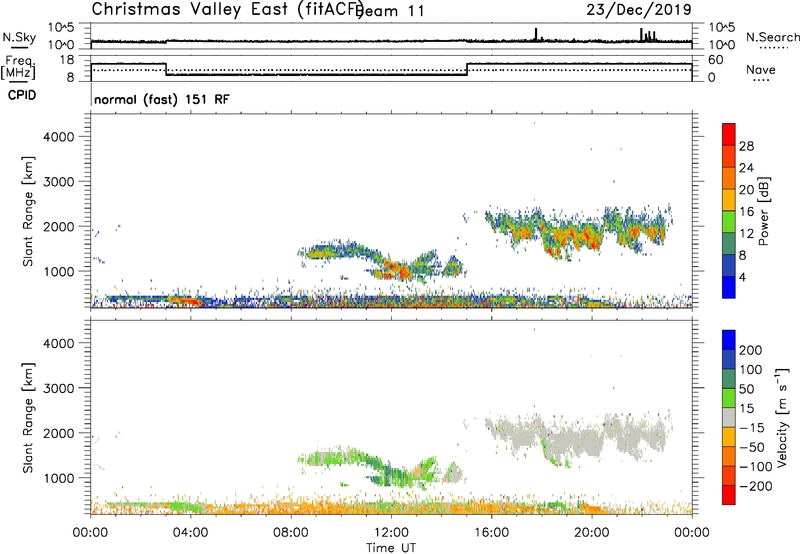Click the "24" tick on Power colorbar

pyautogui.click(x=746, y=168)
